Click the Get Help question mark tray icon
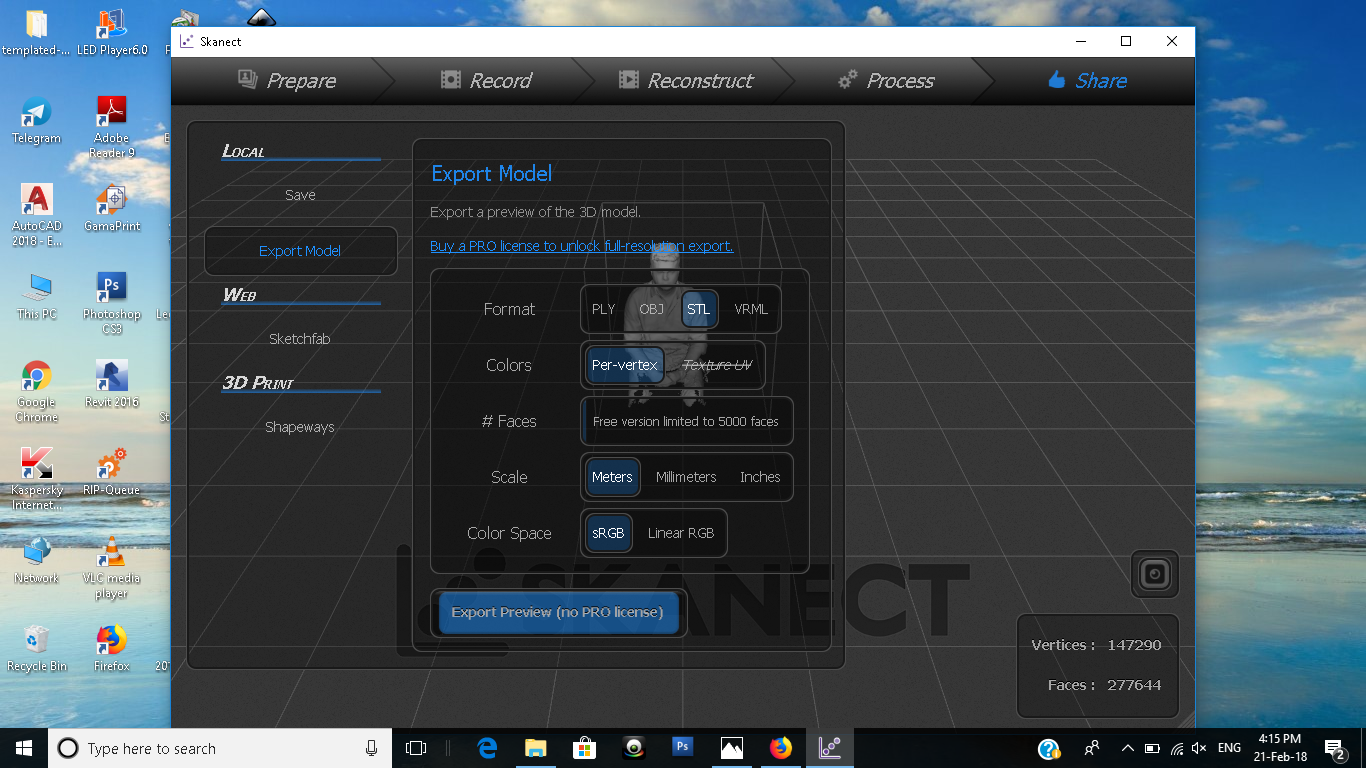Image resolution: width=1366 pixels, height=768 pixels. [x=1048, y=749]
